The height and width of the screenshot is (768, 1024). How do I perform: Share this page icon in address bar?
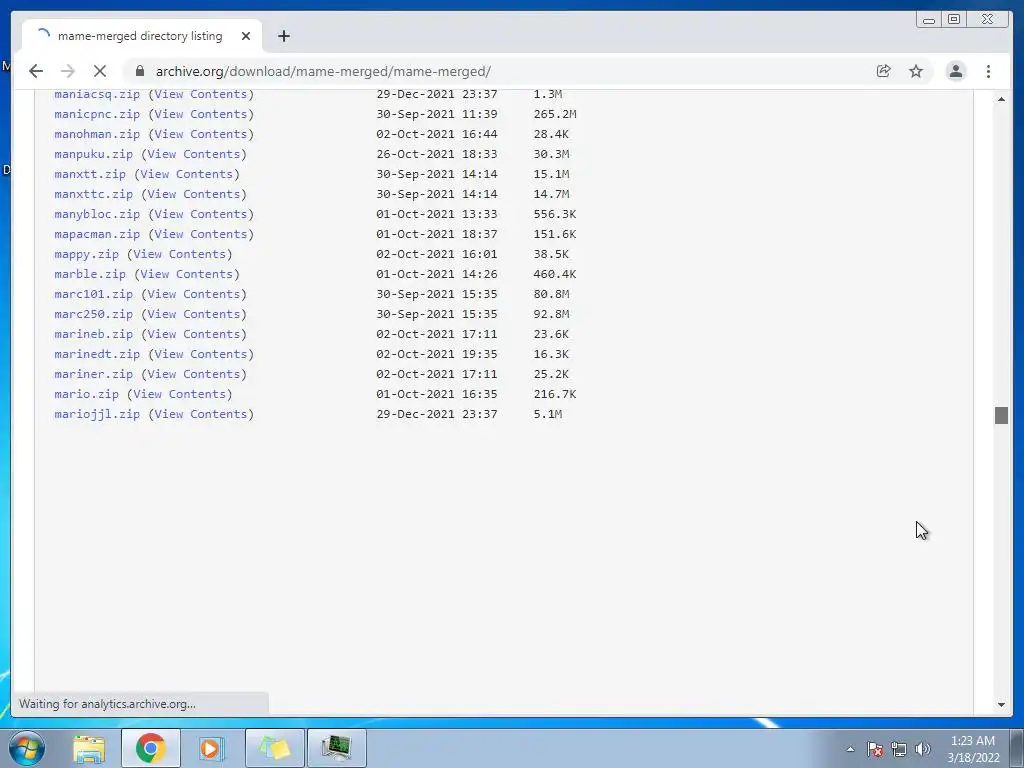(x=883, y=71)
